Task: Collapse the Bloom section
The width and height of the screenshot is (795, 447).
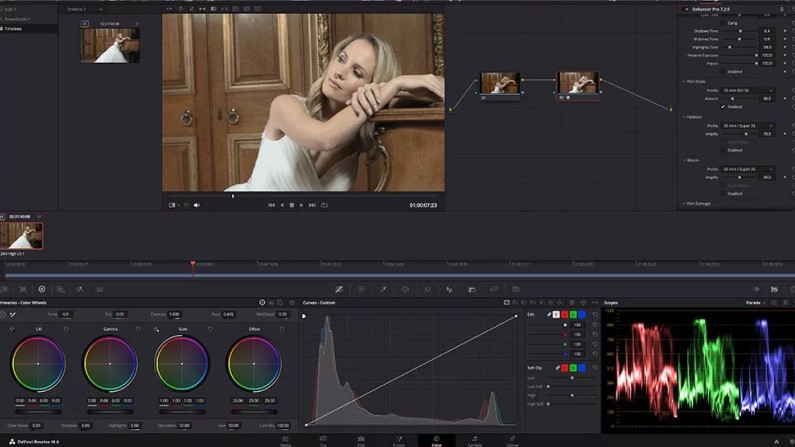Action: click(x=684, y=160)
